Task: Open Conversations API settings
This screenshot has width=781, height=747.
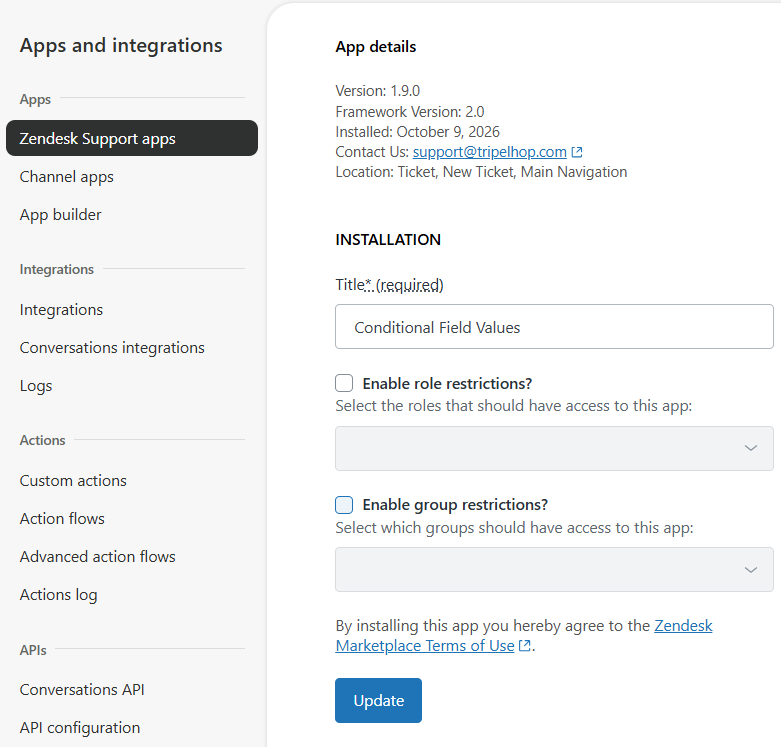Action: pyautogui.click(x=82, y=689)
